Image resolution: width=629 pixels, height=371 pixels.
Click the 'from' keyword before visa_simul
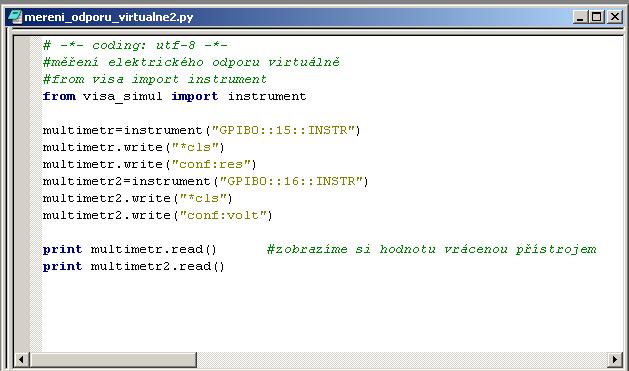59,96
